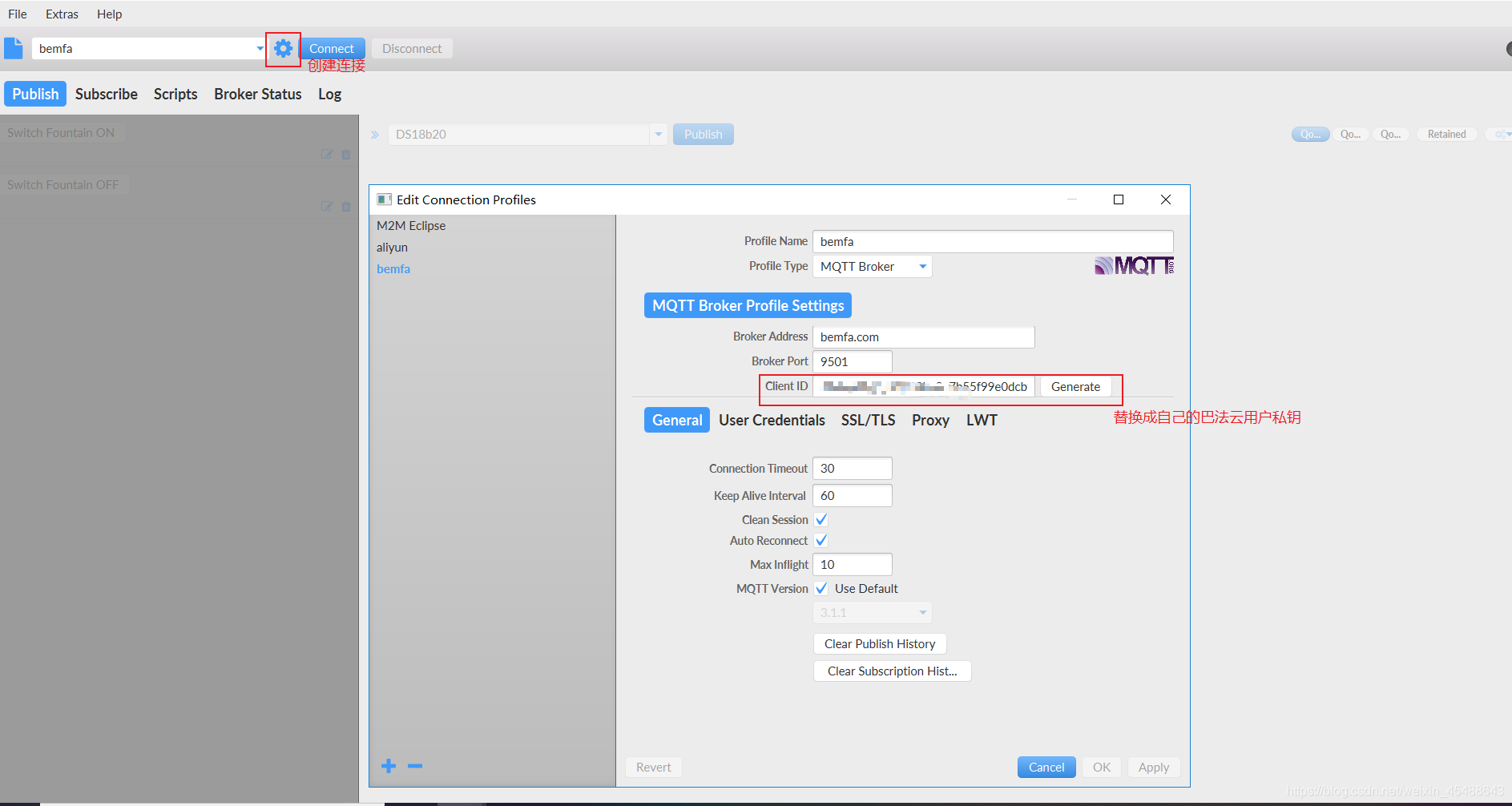Open the MQTT version 3.1.1 dropdown

point(873,613)
